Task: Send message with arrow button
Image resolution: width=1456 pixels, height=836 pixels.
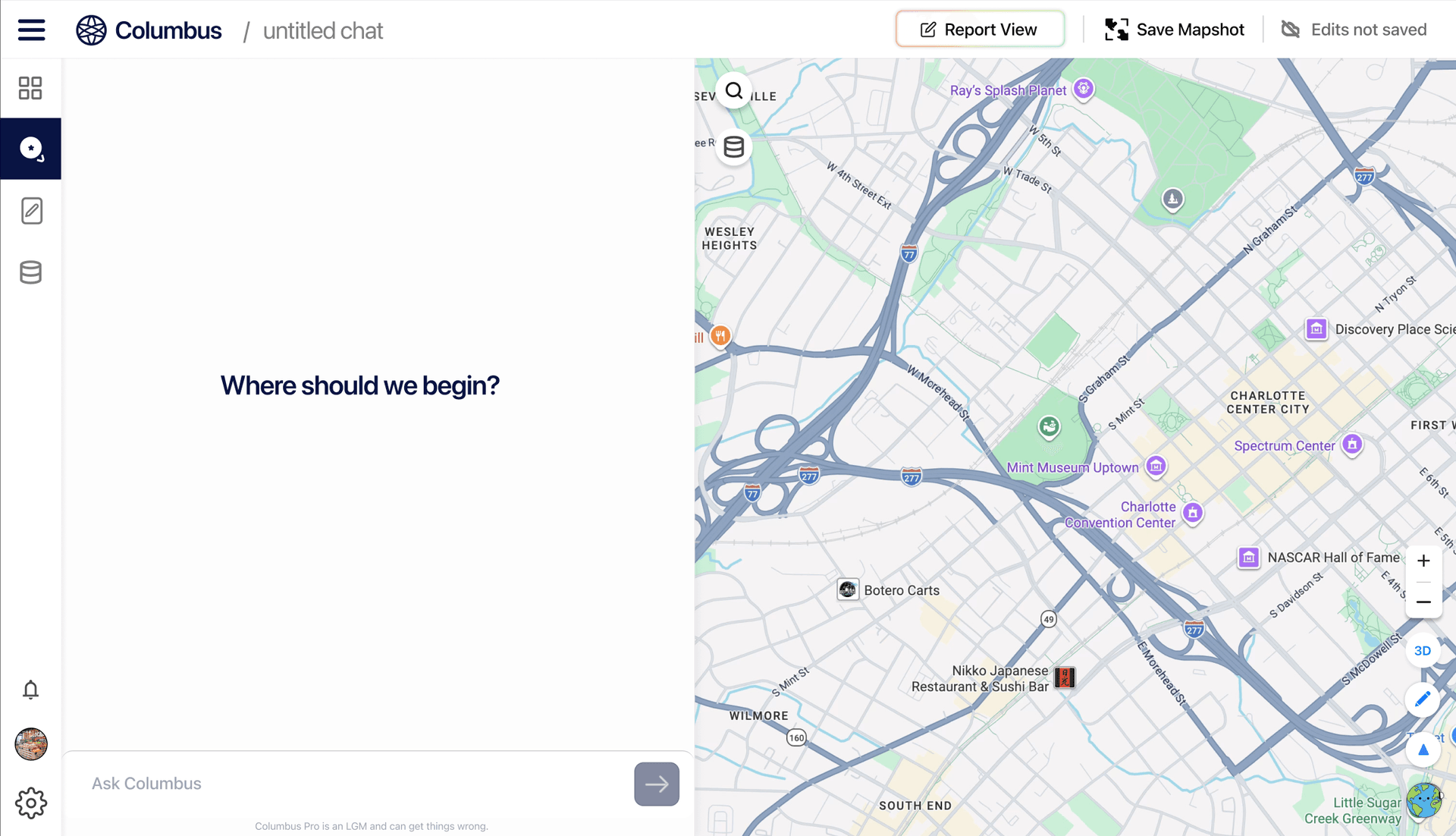Action: point(657,784)
